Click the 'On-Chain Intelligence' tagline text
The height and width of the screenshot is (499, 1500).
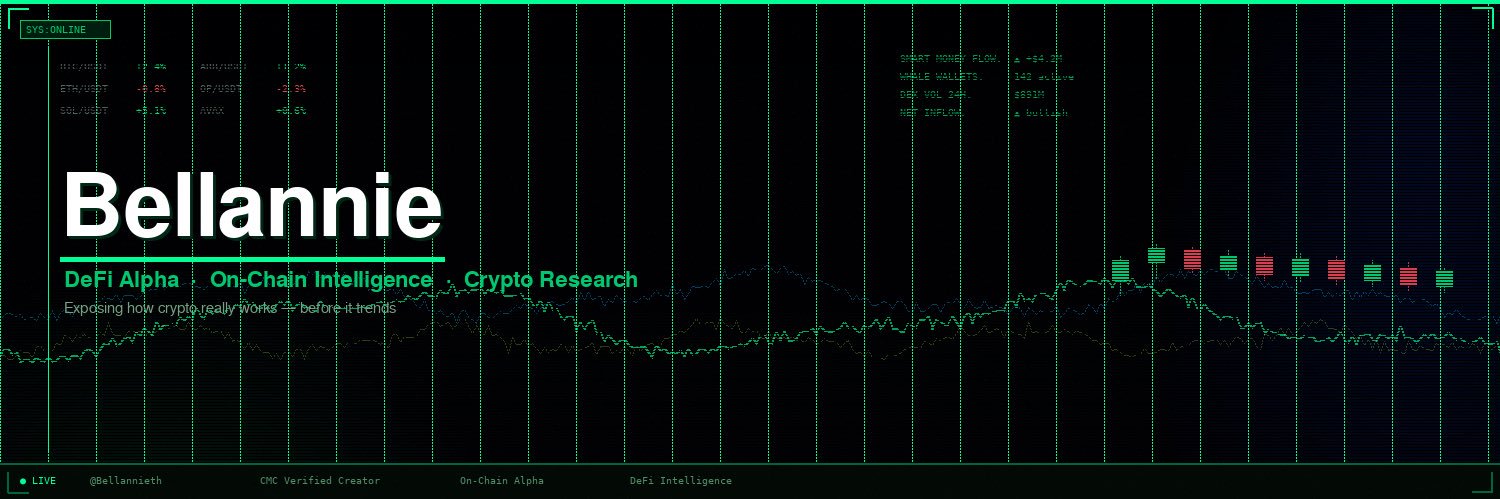tap(321, 280)
